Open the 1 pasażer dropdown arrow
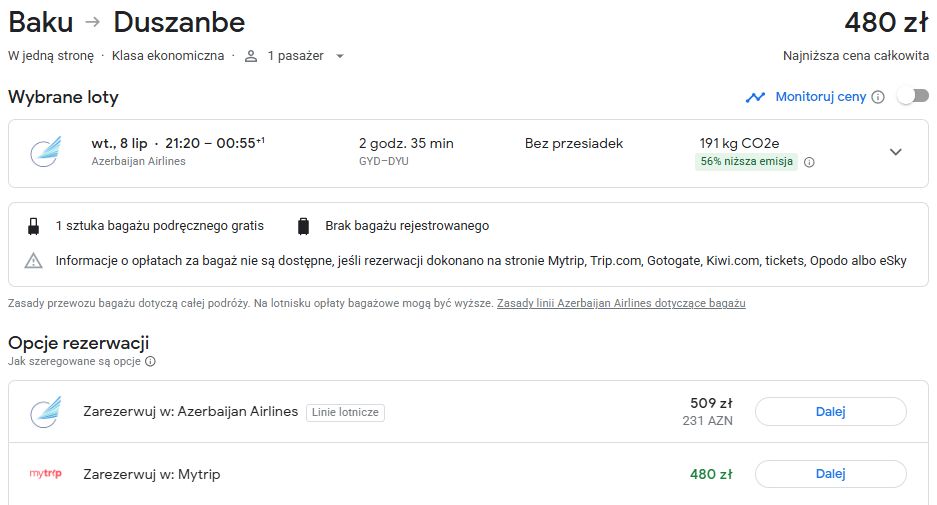 click(x=339, y=56)
